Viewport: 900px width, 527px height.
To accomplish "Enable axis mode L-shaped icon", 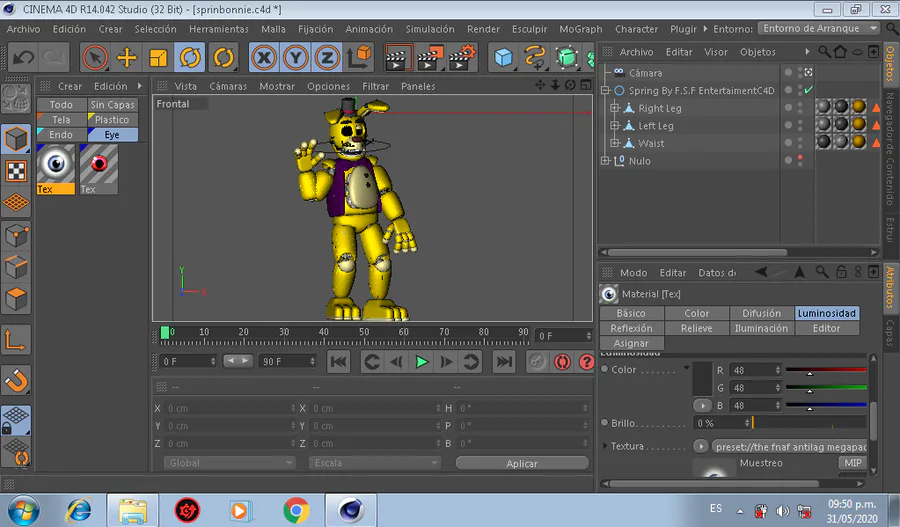I will click(15, 340).
